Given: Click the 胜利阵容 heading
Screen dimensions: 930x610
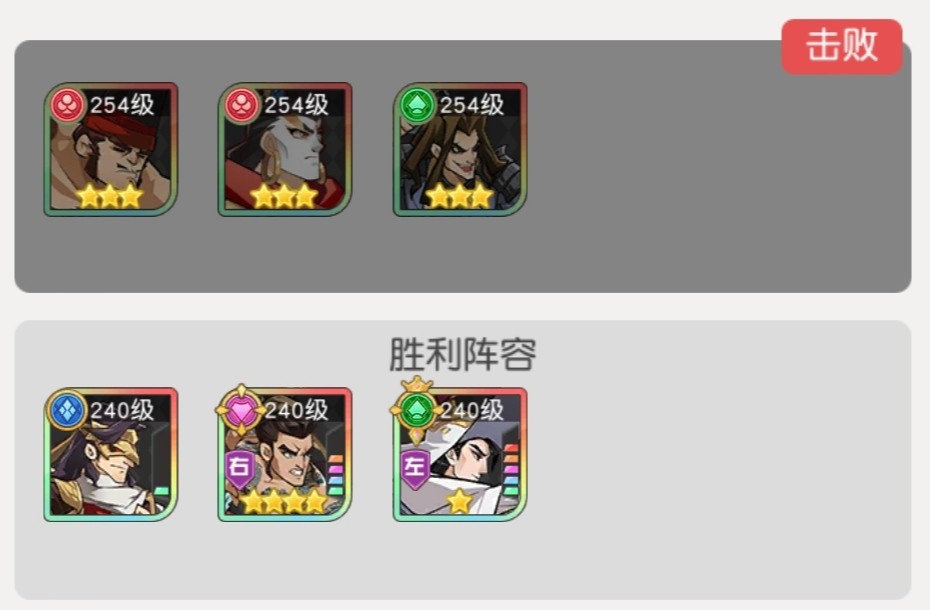Looking at the screenshot, I should click(x=463, y=354).
